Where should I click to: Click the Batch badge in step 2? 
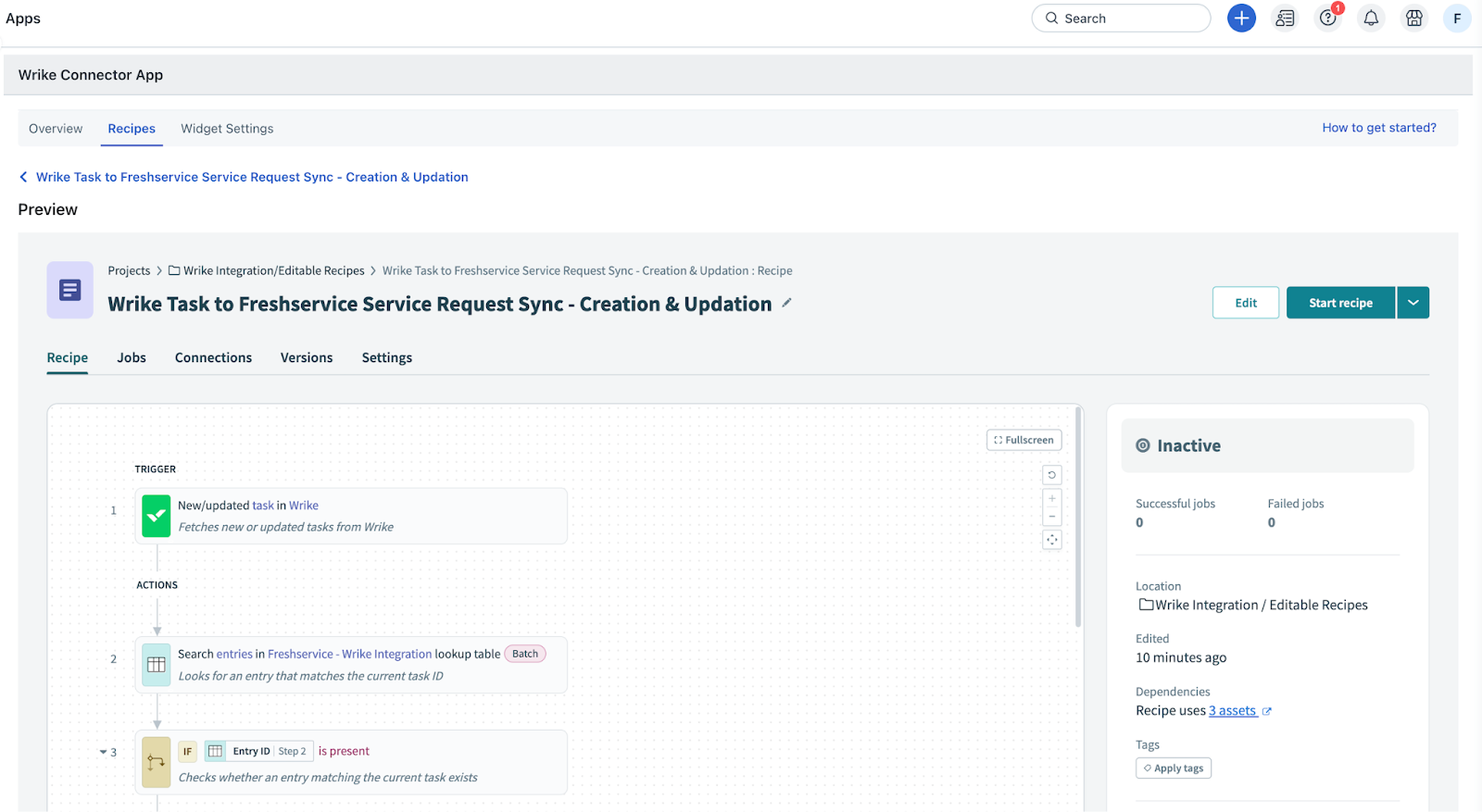point(525,654)
